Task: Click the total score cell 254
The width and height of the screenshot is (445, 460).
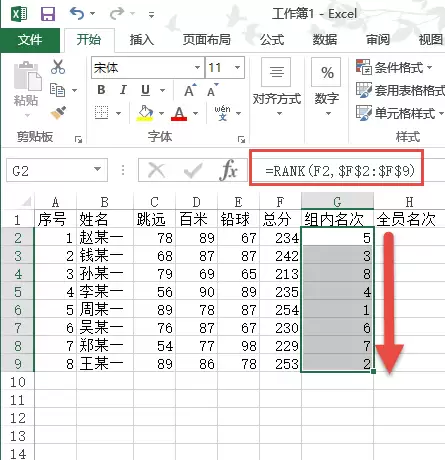Action: pyautogui.click(x=280, y=310)
